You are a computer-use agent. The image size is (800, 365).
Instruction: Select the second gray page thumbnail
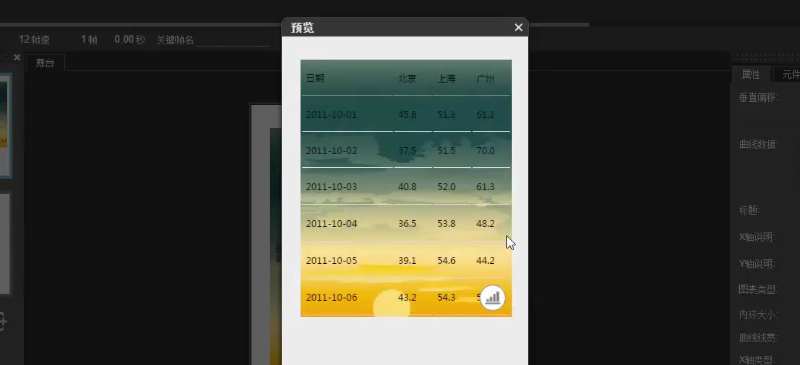[5, 244]
